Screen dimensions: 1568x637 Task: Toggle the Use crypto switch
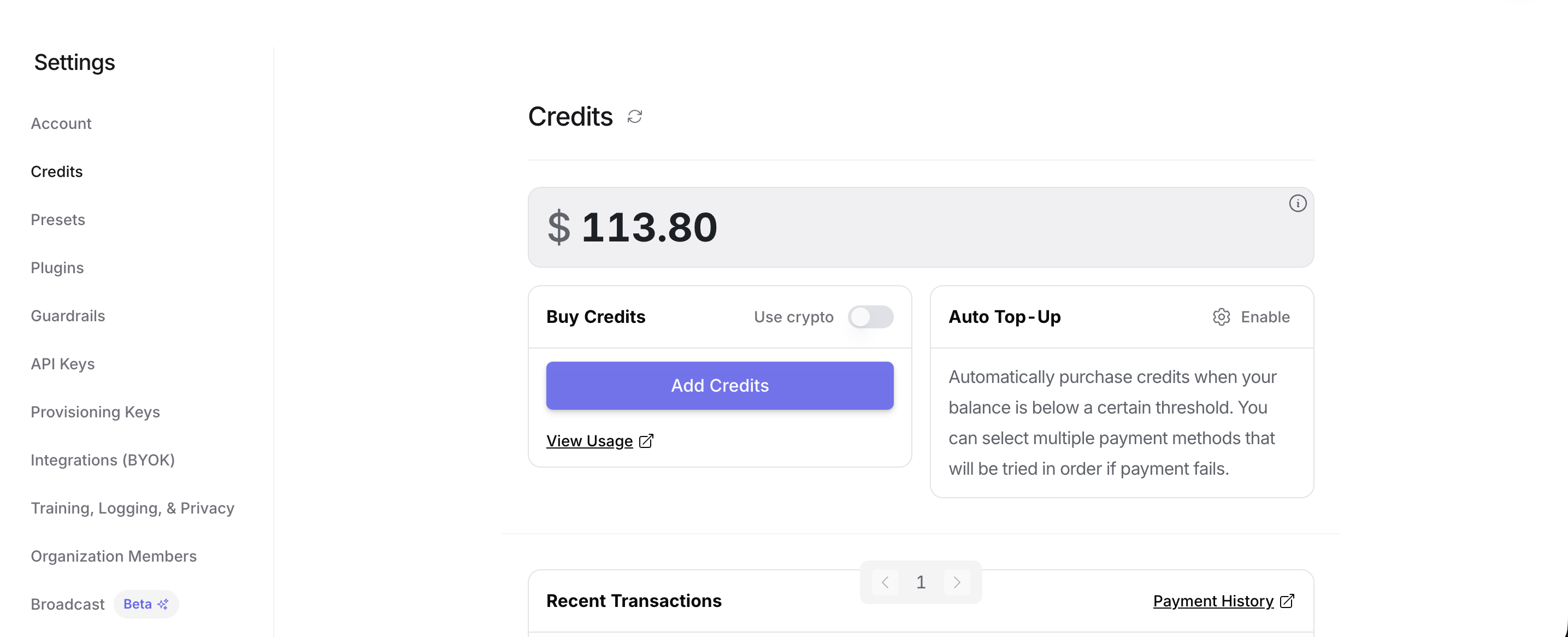pyautogui.click(x=871, y=317)
